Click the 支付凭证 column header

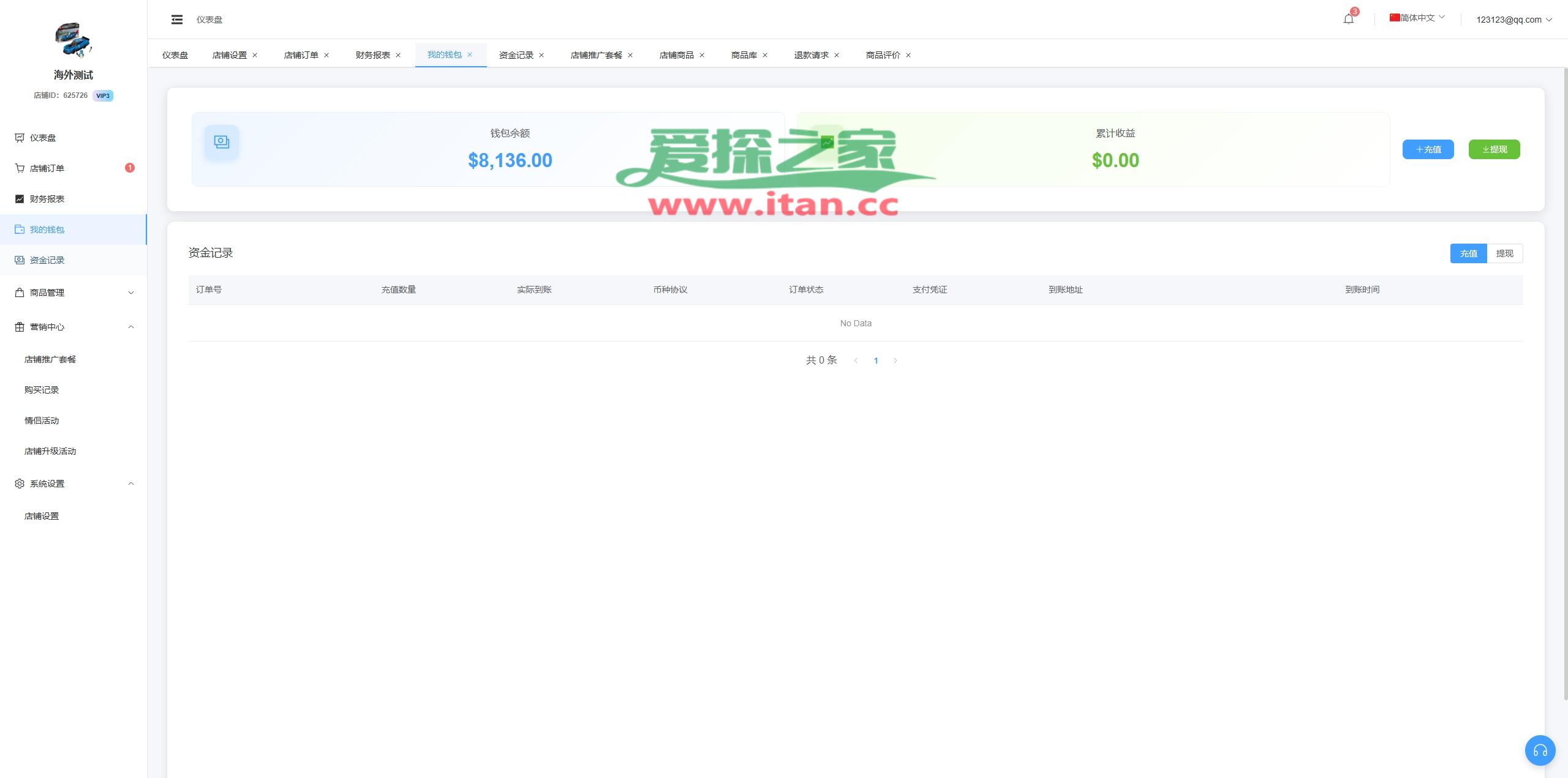pos(930,290)
